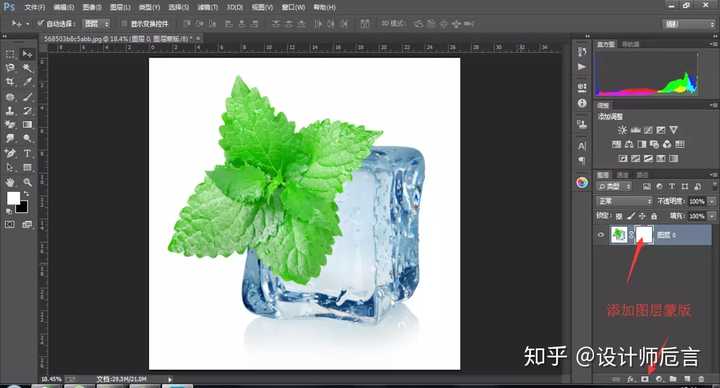Open the 3D menu
This screenshot has height=388, width=720.
[234, 7]
